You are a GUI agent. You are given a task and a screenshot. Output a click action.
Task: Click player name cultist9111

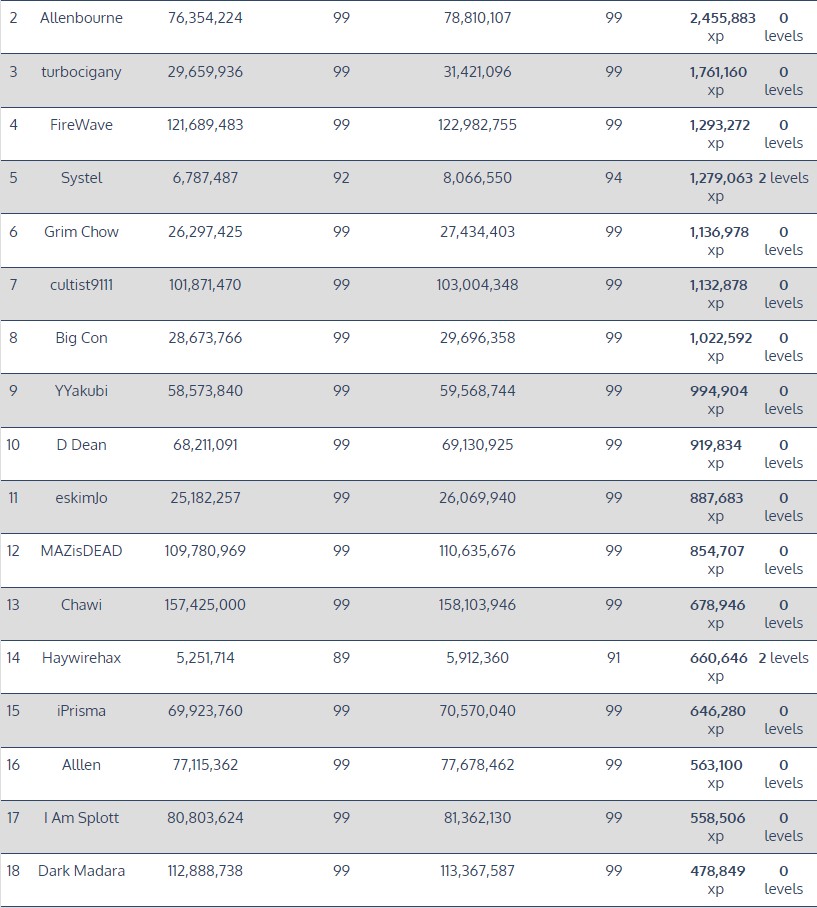click(x=81, y=285)
